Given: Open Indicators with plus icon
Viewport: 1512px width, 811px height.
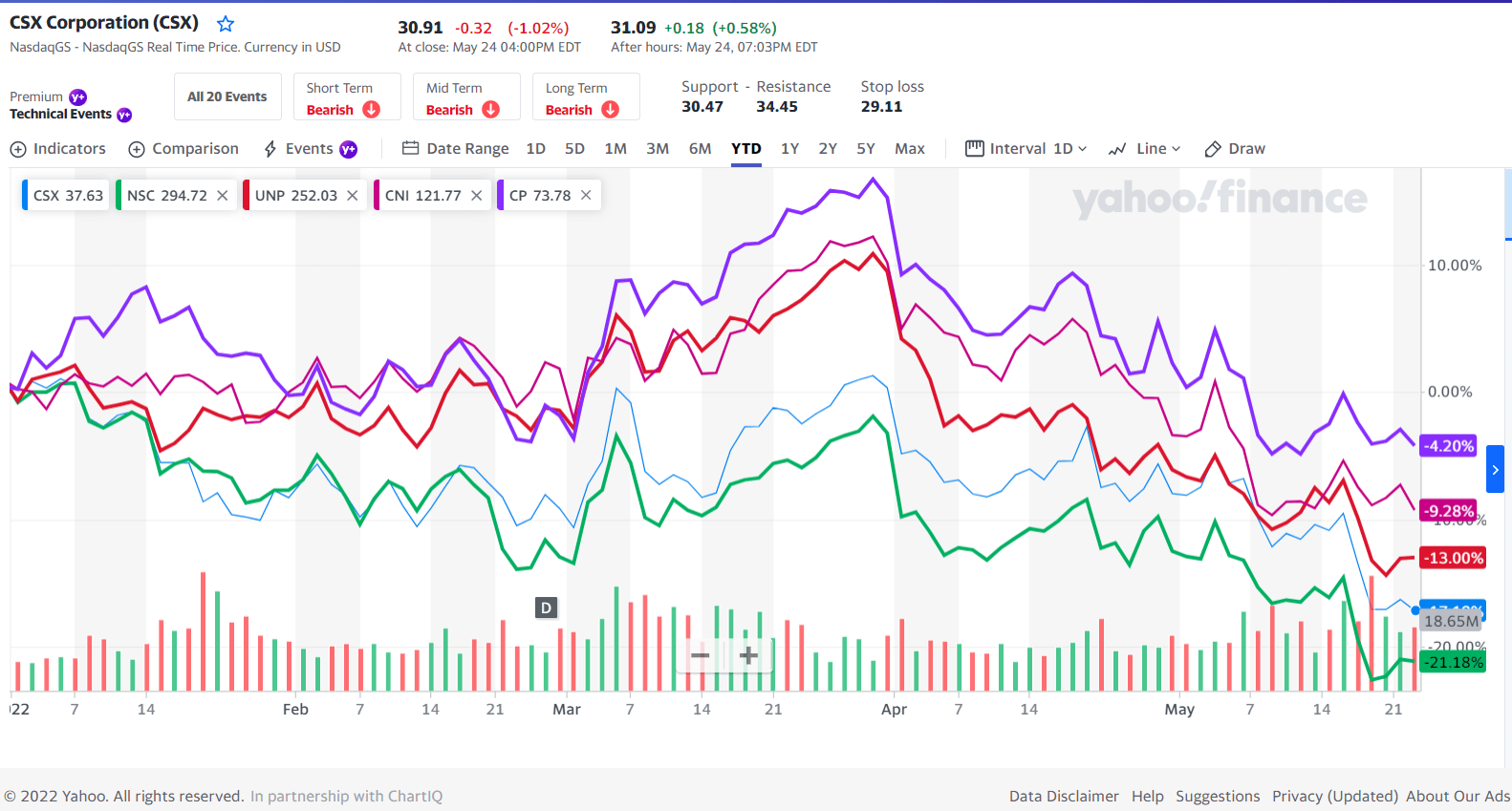Looking at the screenshot, I should coord(57,149).
